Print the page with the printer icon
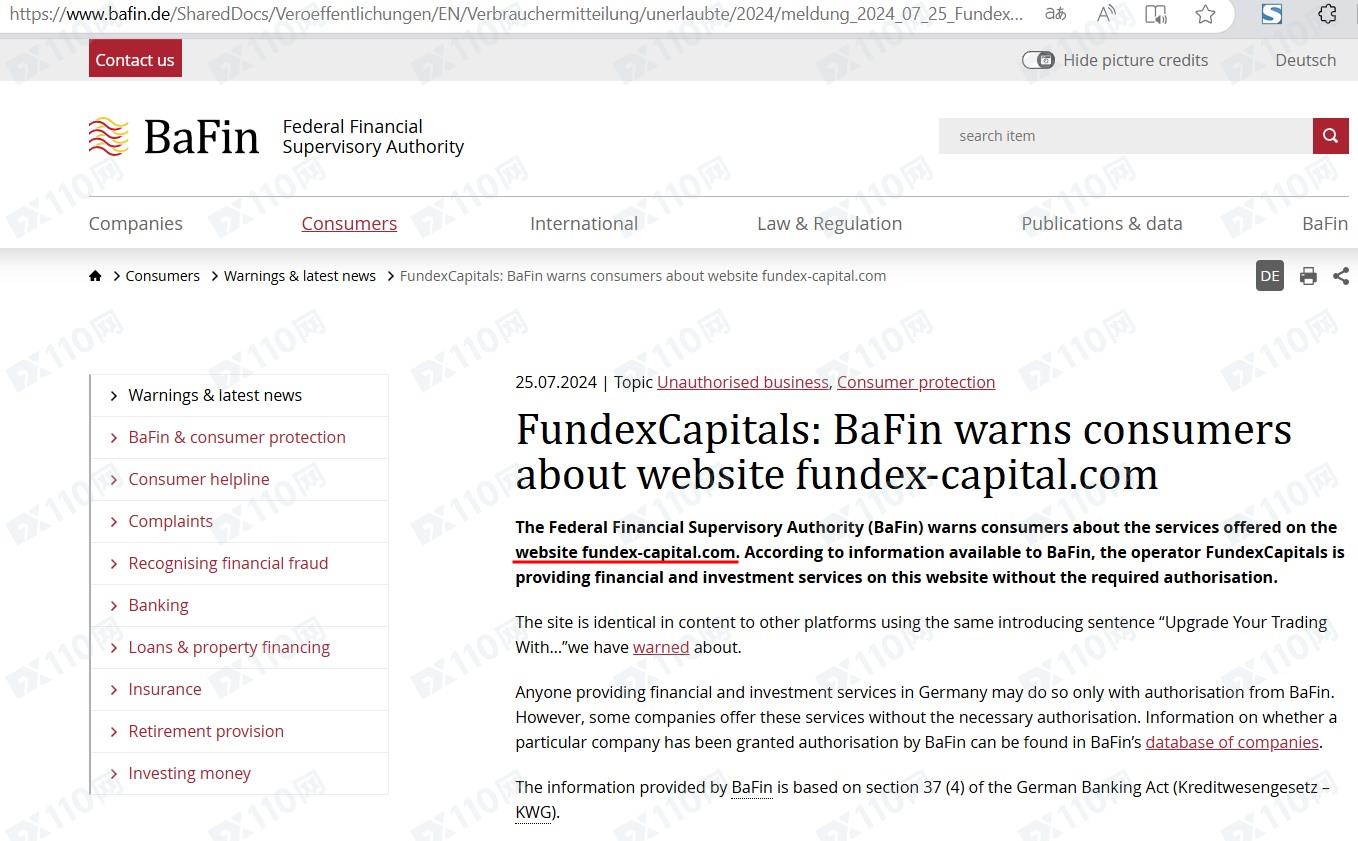 [x=1307, y=276]
